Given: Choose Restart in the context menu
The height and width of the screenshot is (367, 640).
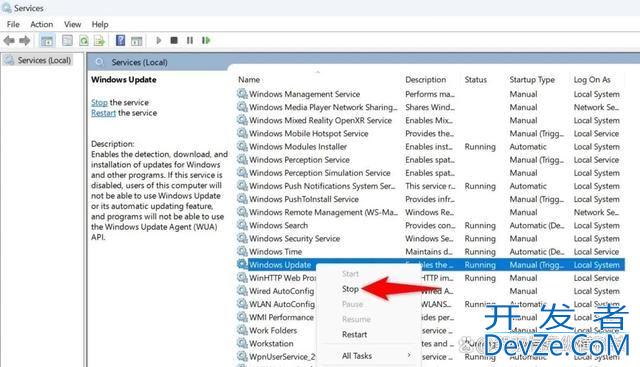Looking at the screenshot, I should [x=354, y=334].
